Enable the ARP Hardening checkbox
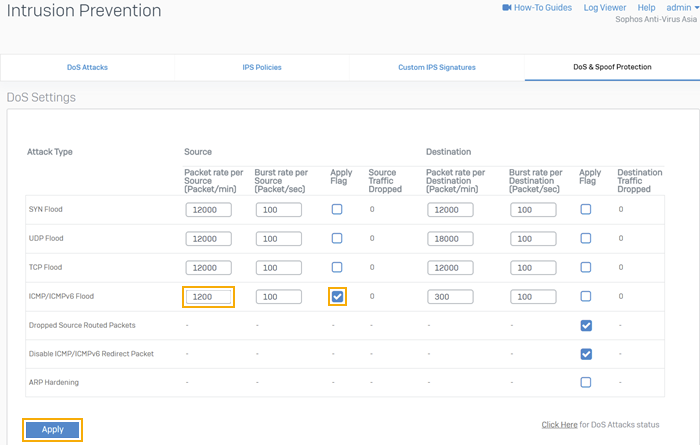Screen dimensions: 700x445 (586, 382)
